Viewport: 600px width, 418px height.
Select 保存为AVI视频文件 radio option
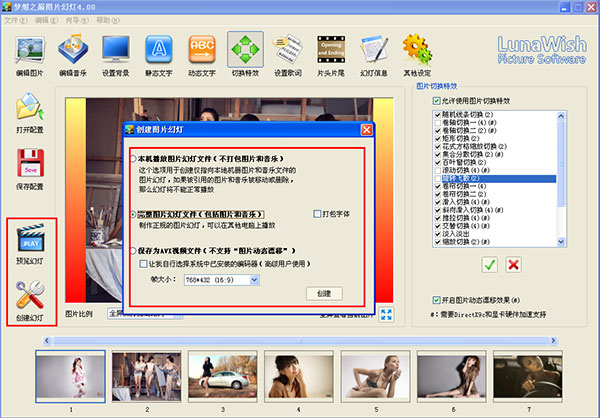click(133, 251)
